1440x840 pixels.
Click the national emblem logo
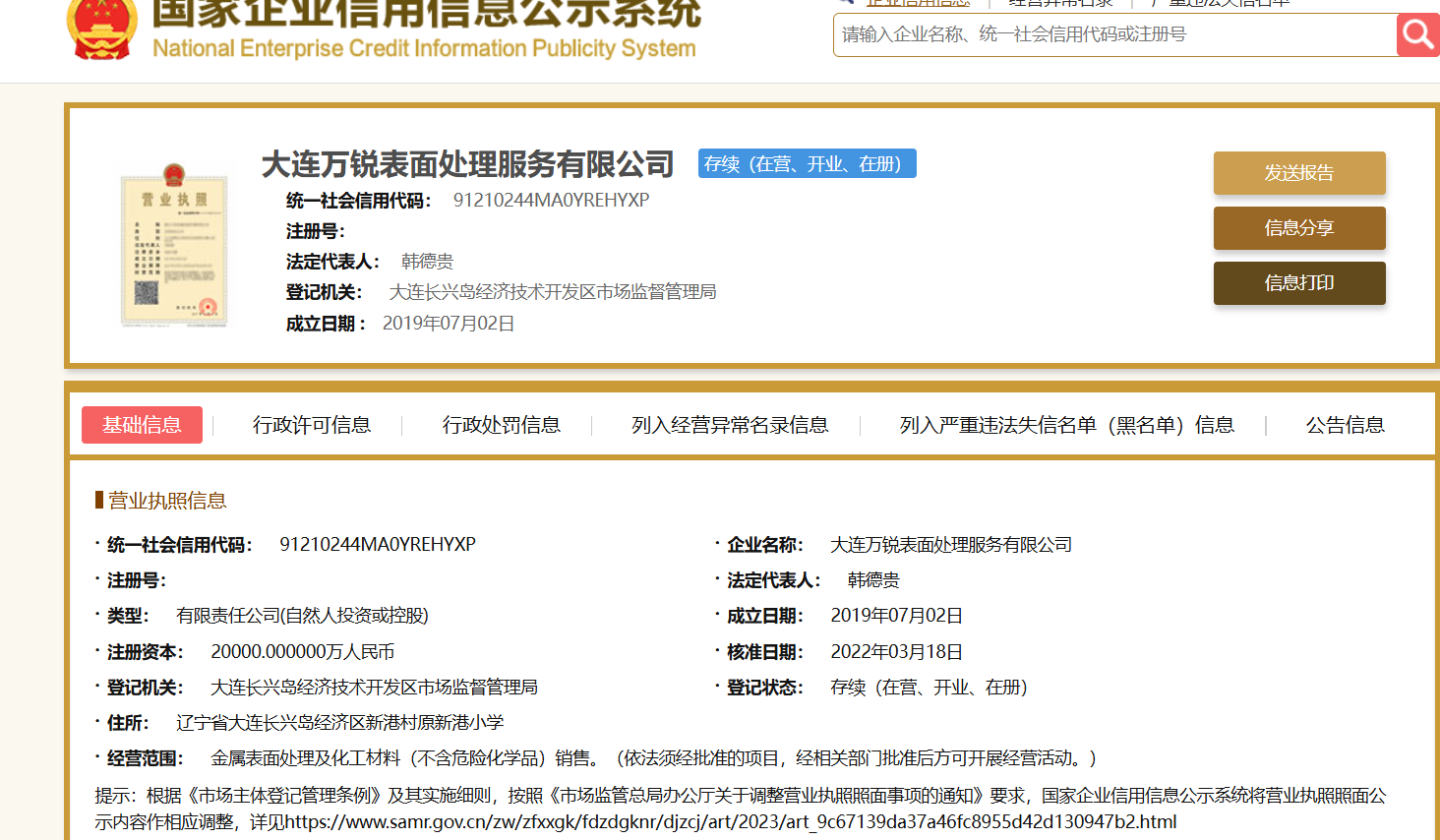[x=101, y=29]
